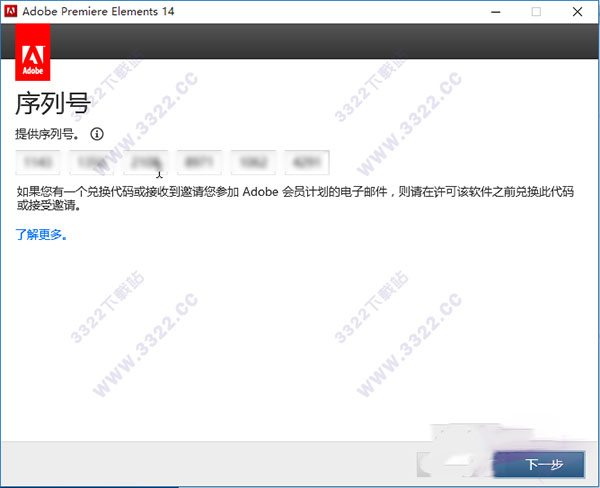
Task: Minimize the Premiere Elements installer window
Action: pyautogui.click(x=496, y=12)
